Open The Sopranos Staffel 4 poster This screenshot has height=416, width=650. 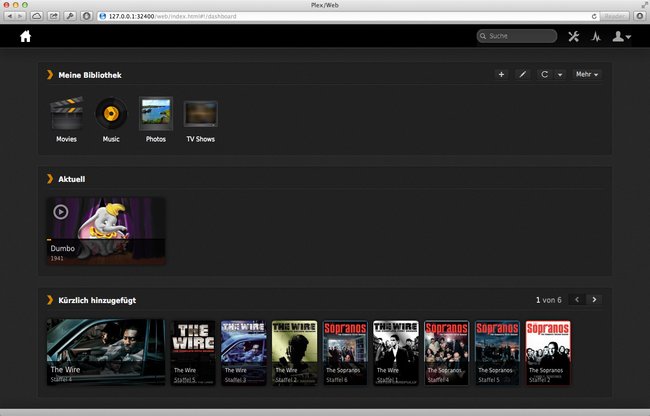[x=446, y=353]
